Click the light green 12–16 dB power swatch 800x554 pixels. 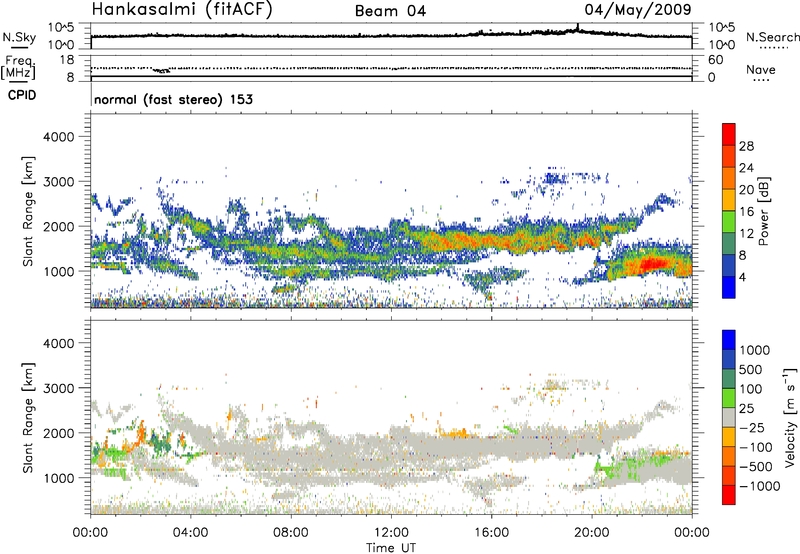tap(729, 222)
